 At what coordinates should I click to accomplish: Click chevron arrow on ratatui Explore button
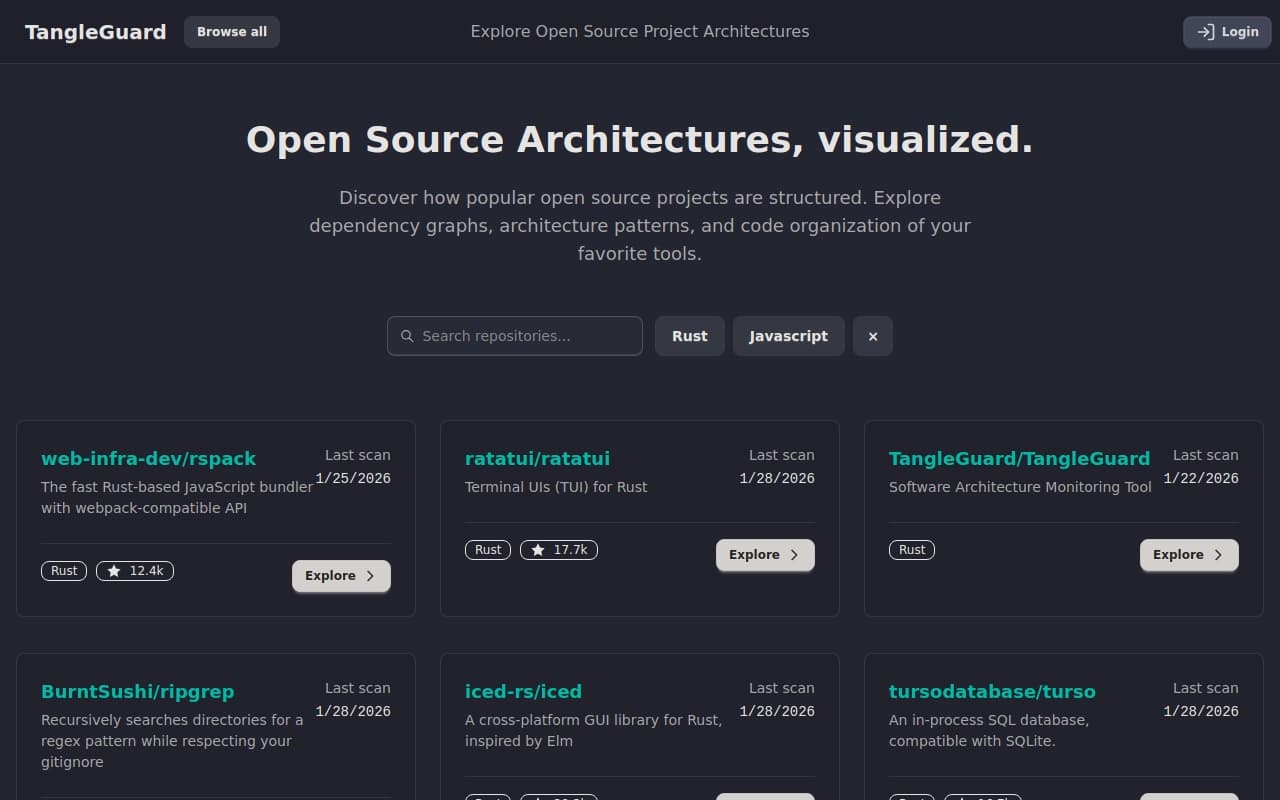pos(794,555)
